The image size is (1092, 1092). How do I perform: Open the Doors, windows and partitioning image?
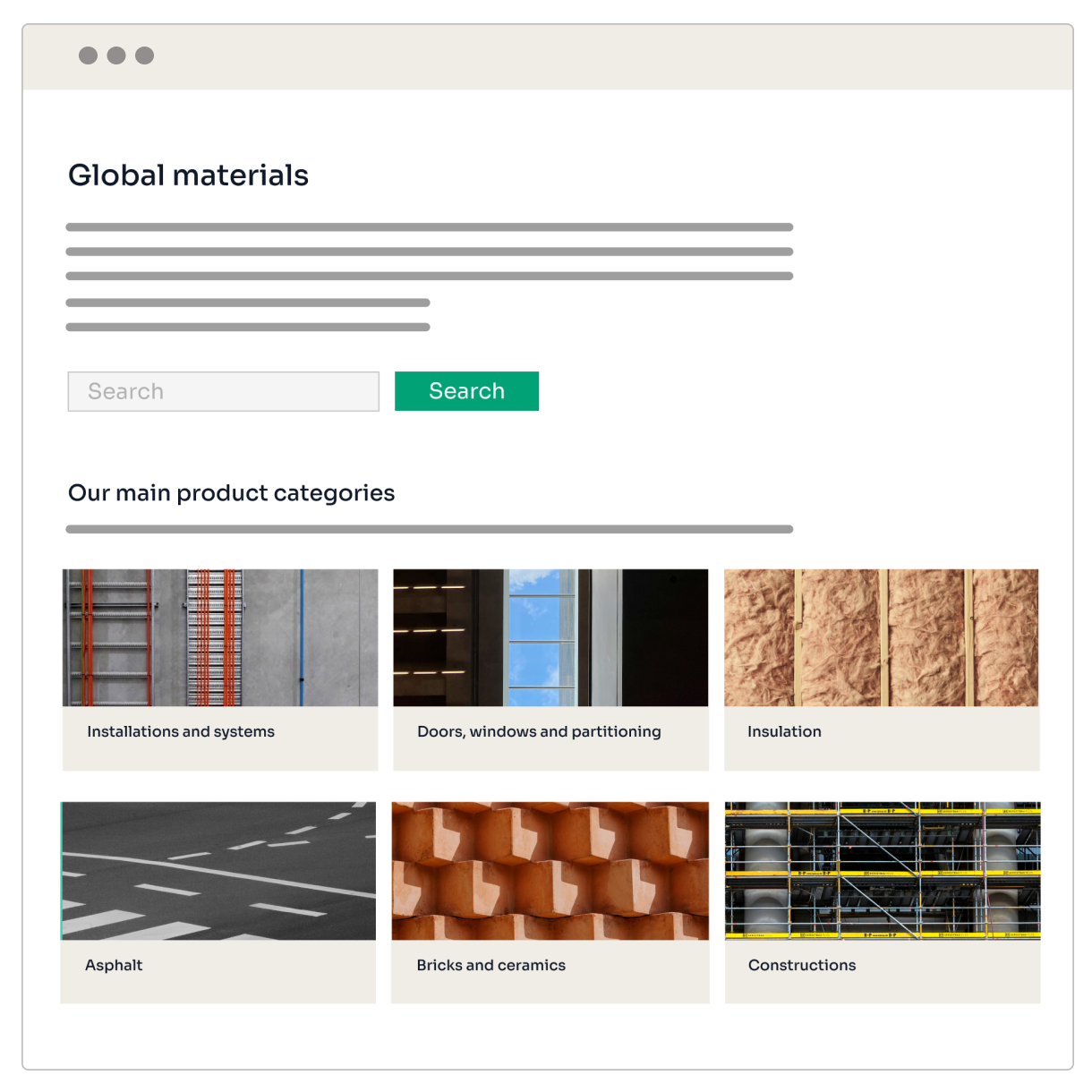click(x=550, y=637)
